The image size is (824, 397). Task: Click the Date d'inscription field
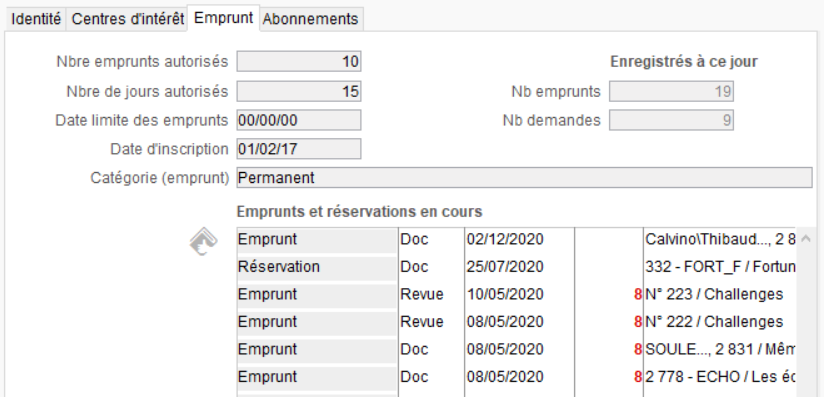[x=298, y=149]
